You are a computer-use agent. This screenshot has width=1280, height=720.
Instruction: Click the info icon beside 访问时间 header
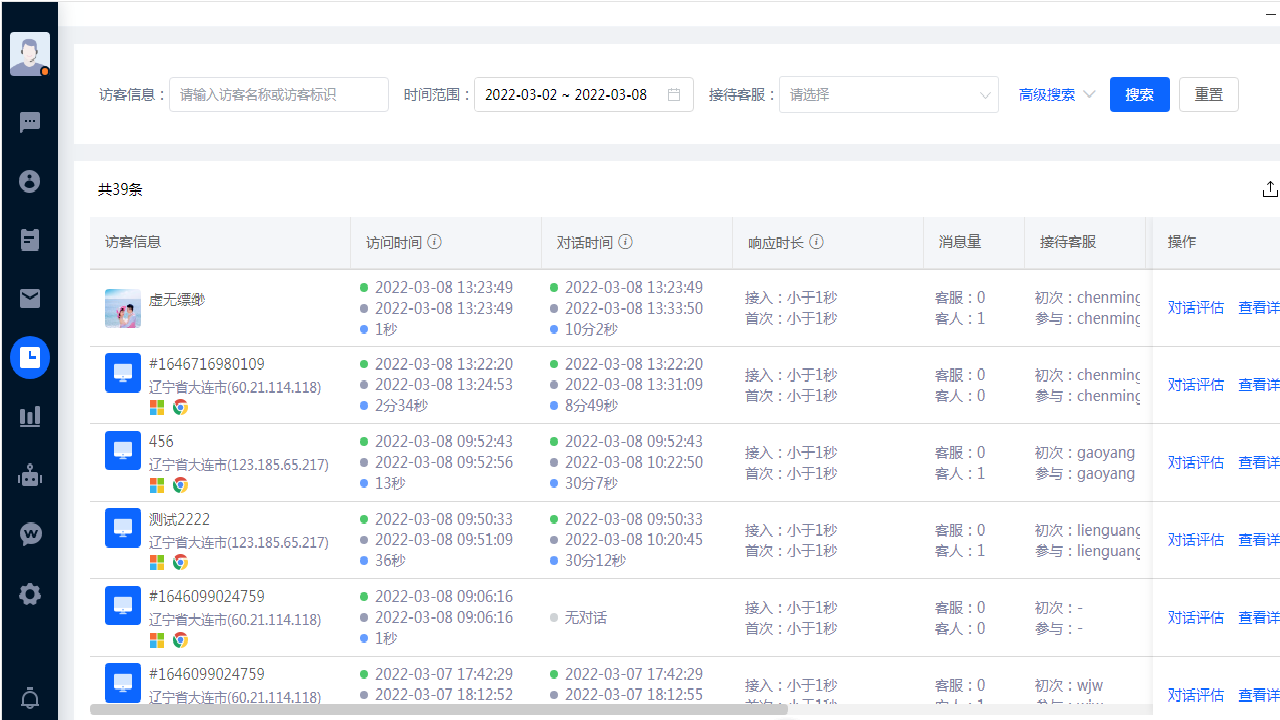click(434, 241)
